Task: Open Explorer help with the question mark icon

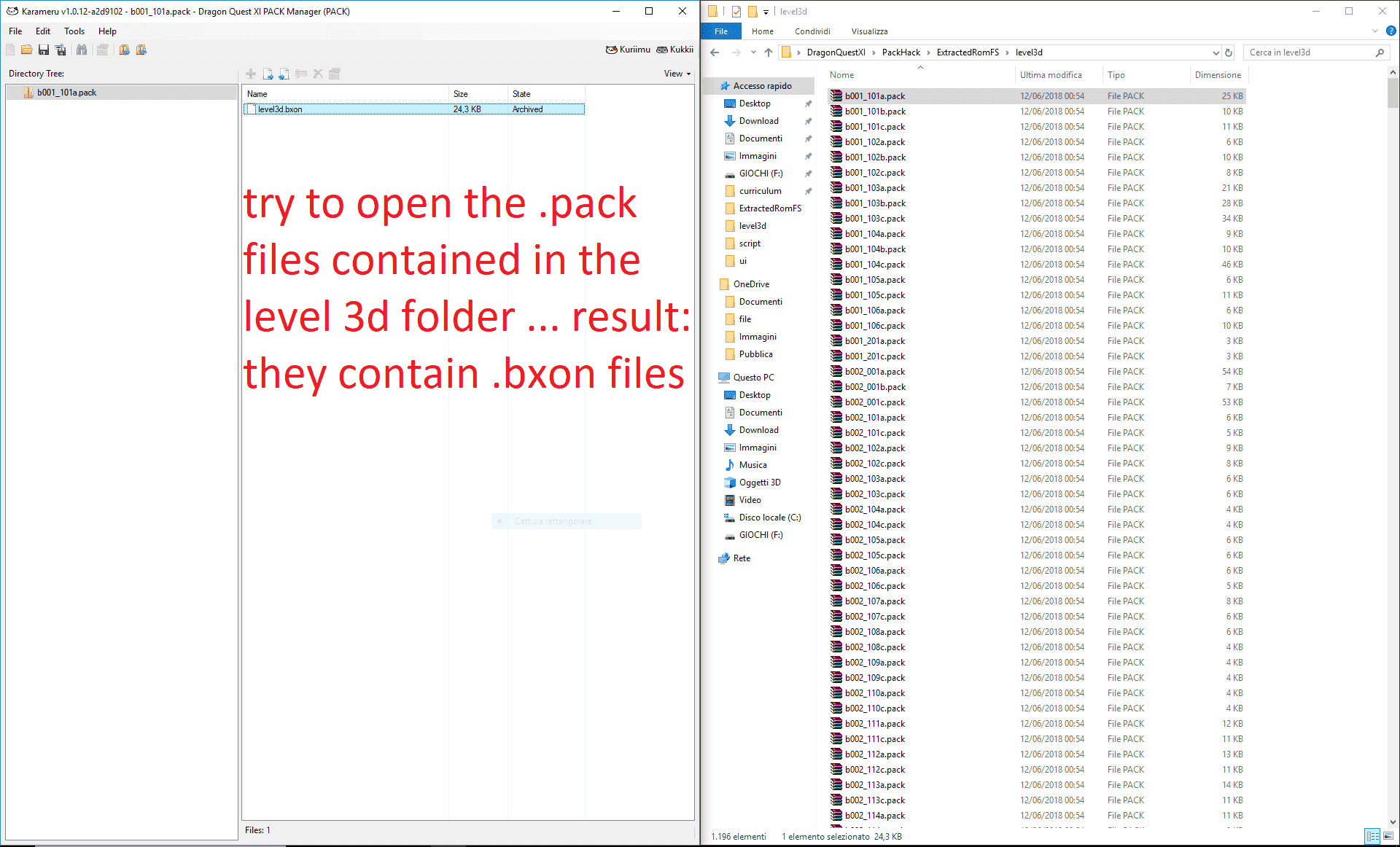Action: [1391, 31]
